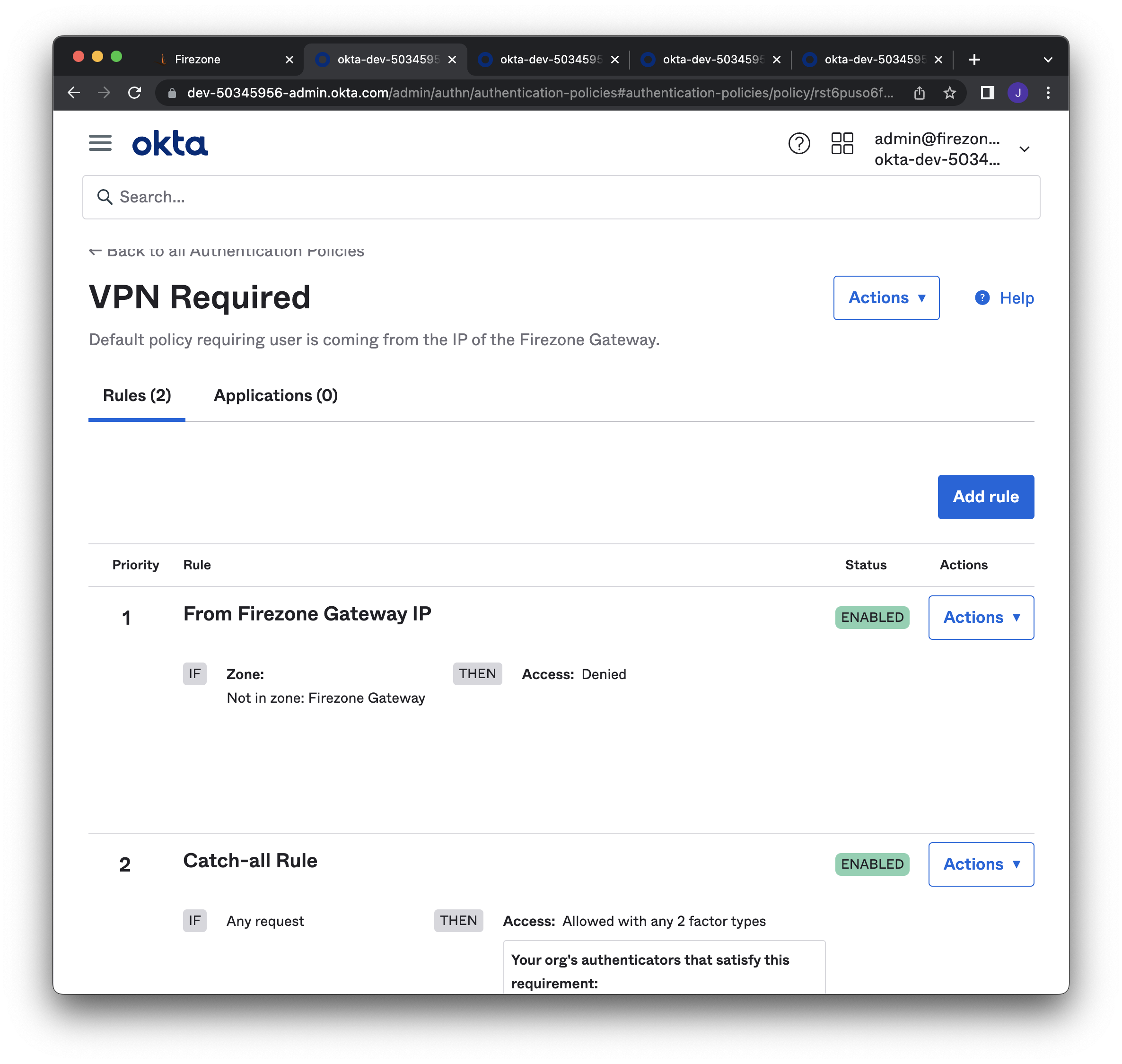Select the Rules (2) tab

click(137, 395)
